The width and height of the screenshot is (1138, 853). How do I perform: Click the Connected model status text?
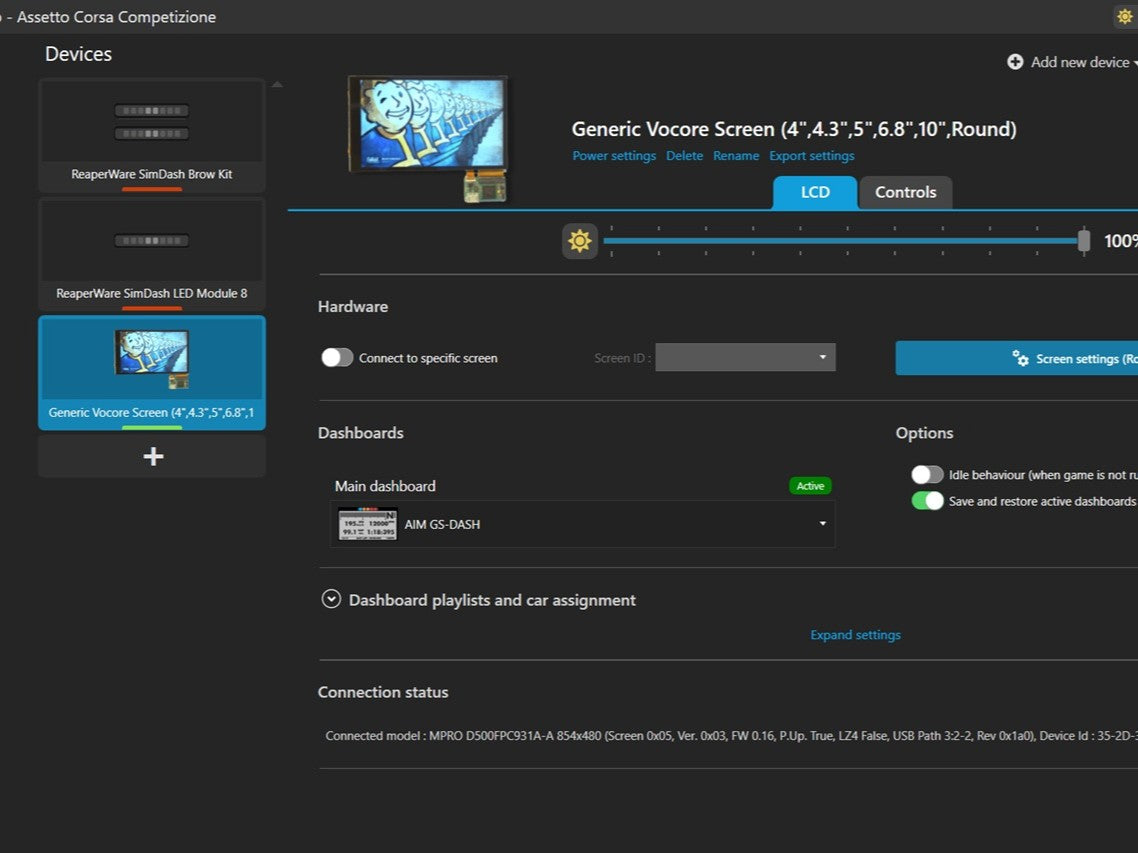[732, 735]
